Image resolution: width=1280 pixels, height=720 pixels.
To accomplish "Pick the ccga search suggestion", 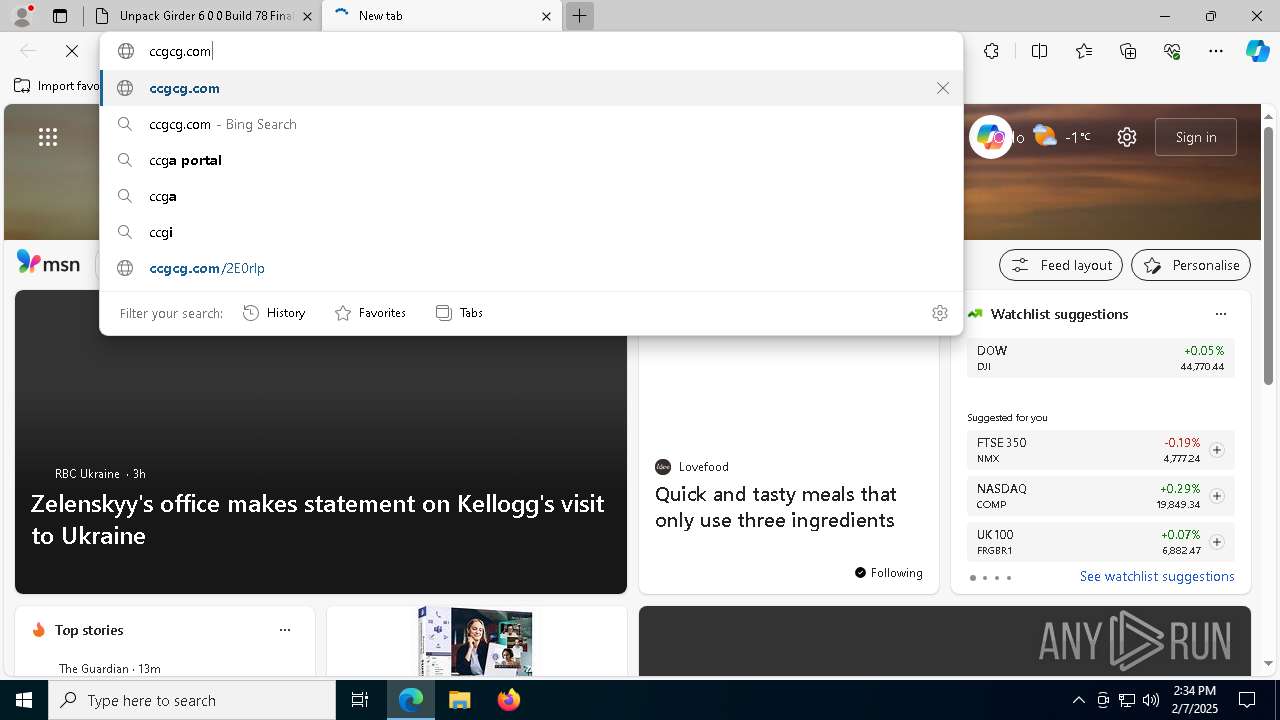I will tap(531, 196).
